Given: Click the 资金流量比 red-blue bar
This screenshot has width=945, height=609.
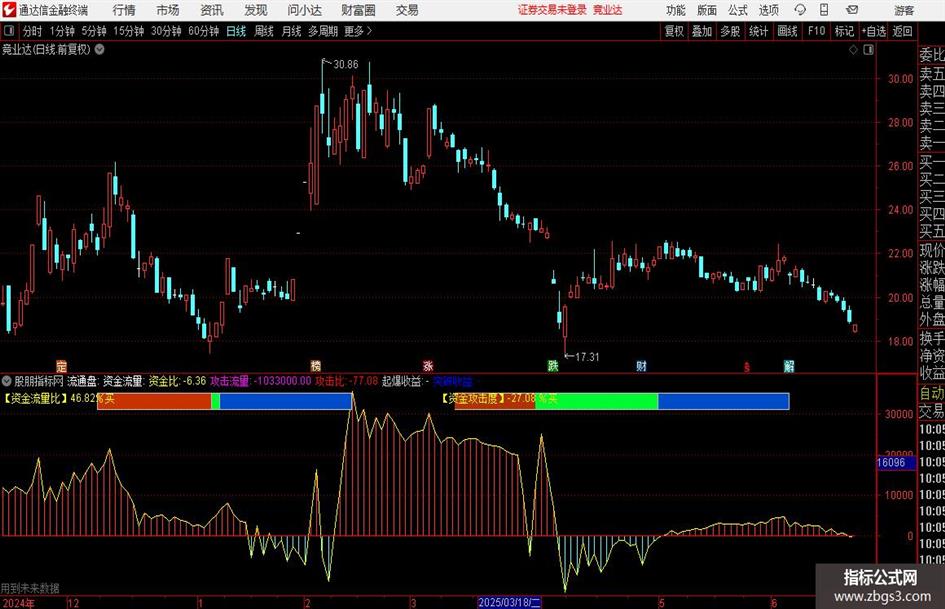Looking at the screenshot, I should click(224, 401).
